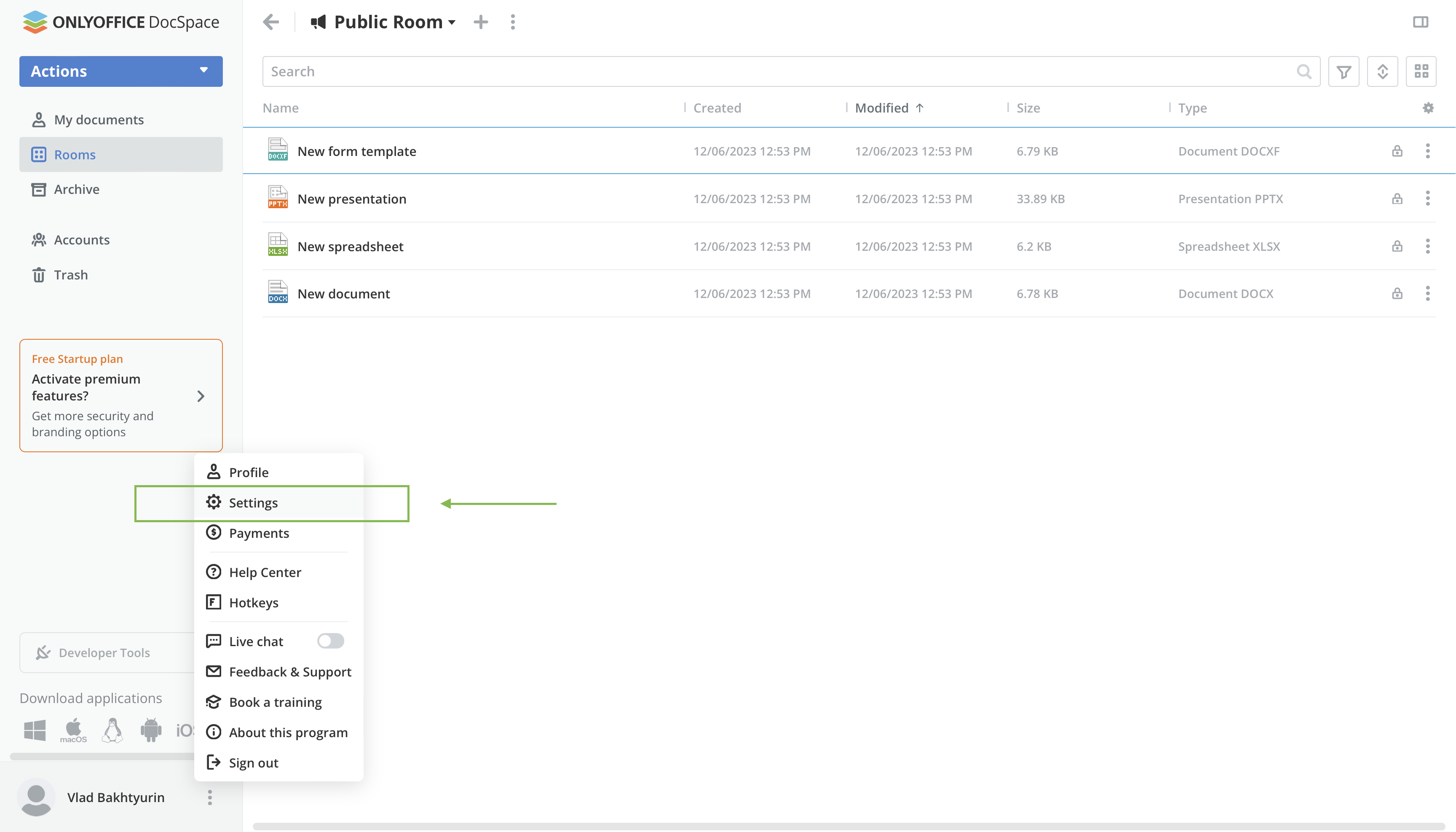Screen dimensions: 1456x832
Task: Lock the New spreadsheet file
Action: [1397, 246]
